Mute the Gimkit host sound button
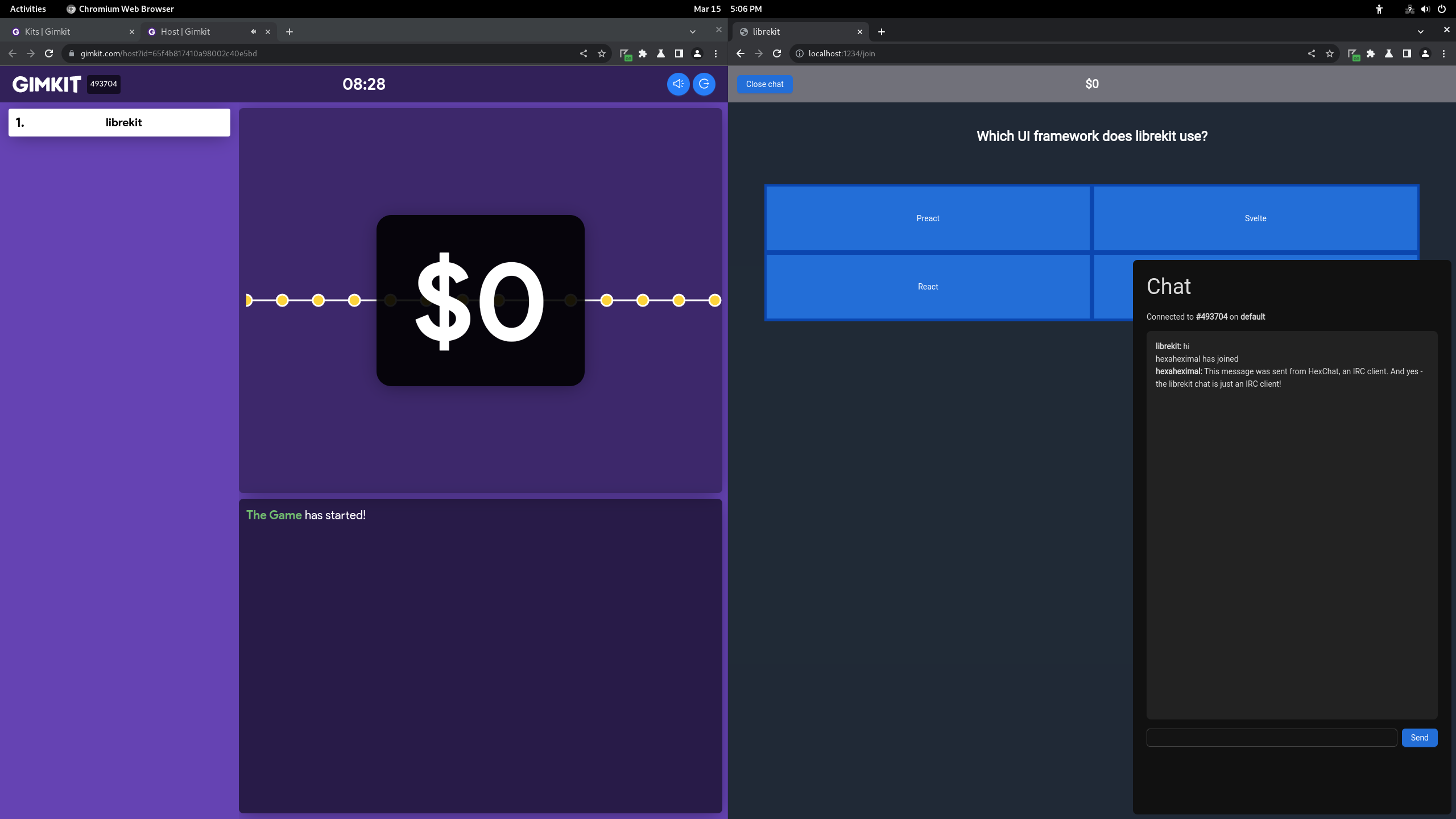The image size is (1456, 819). pos(678,84)
